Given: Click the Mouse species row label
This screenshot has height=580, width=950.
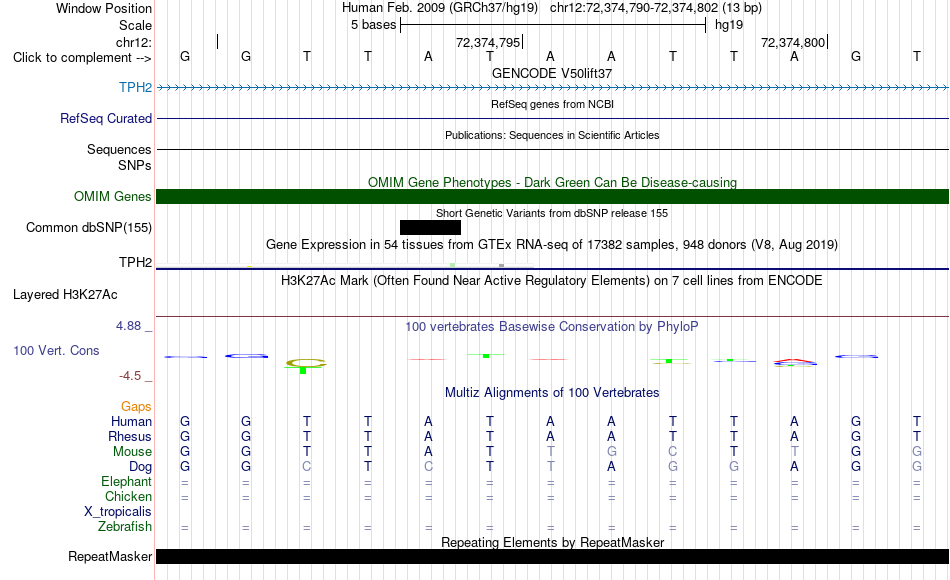Looking at the screenshot, I should [x=132, y=452].
